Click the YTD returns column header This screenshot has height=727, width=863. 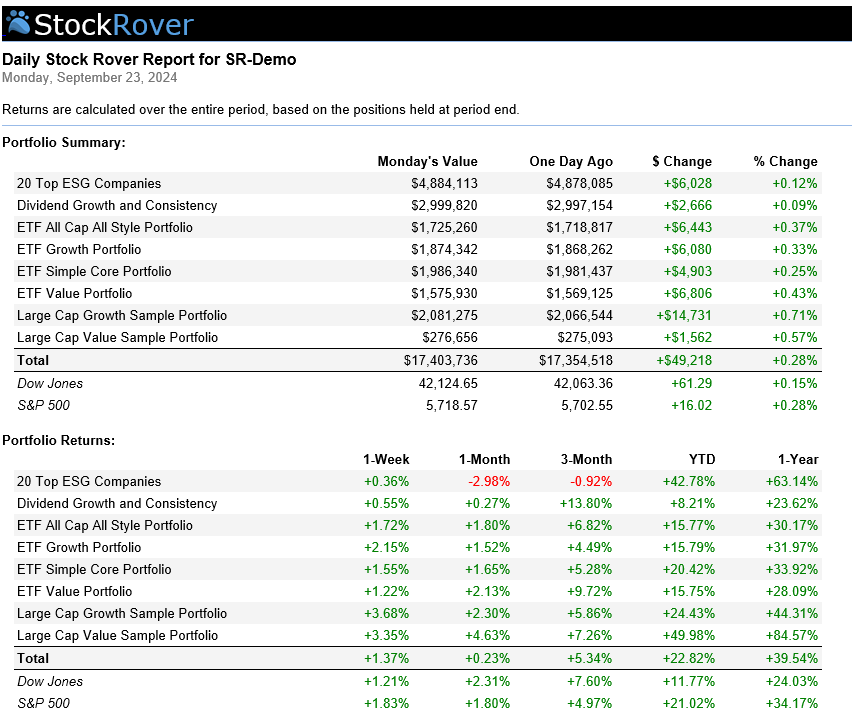coord(702,459)
